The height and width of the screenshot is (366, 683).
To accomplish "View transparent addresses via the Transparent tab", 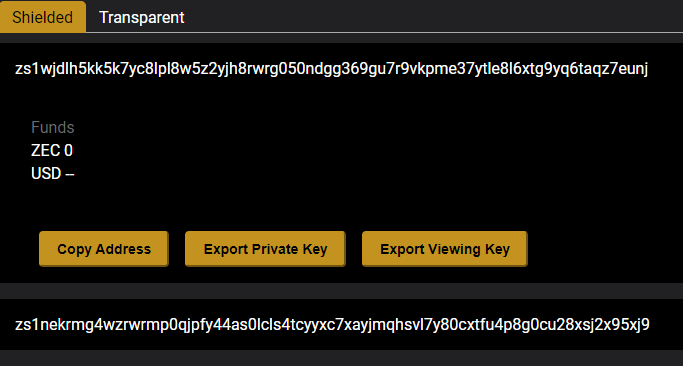I will [x=142, y=17].
